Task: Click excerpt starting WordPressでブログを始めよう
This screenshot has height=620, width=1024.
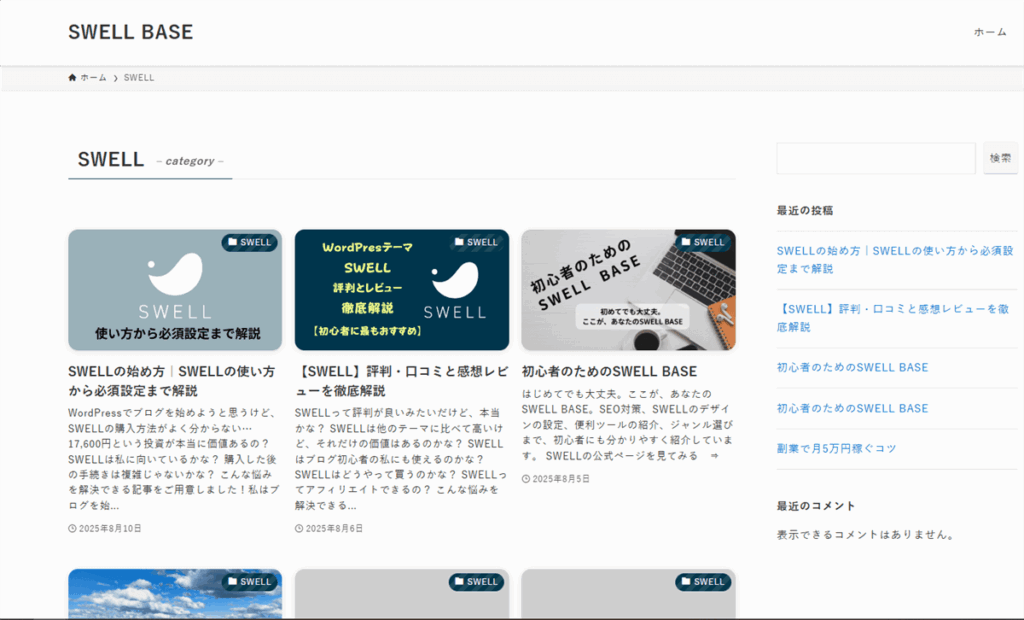Action: (x=174, y=459)
